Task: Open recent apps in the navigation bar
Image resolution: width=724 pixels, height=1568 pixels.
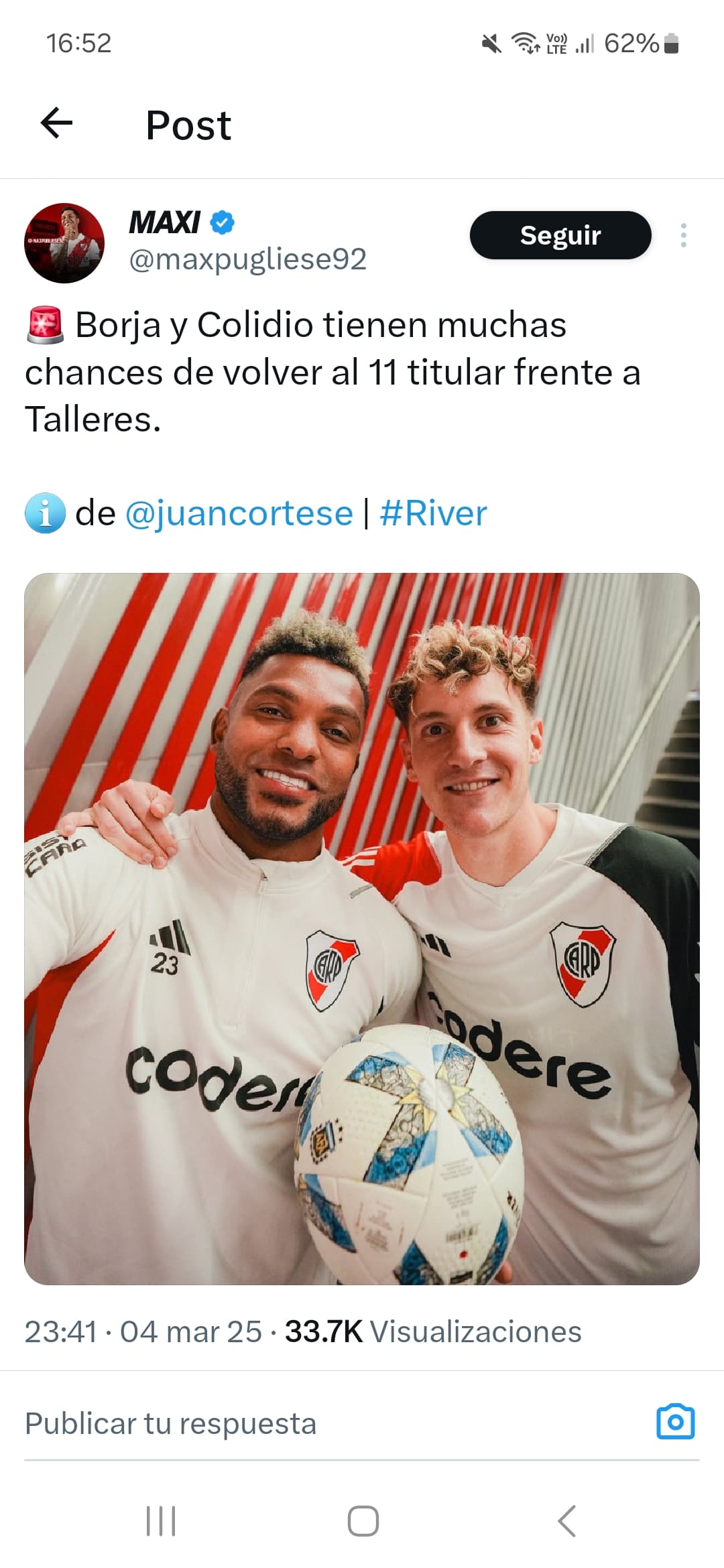Action: click(161, 1521)
